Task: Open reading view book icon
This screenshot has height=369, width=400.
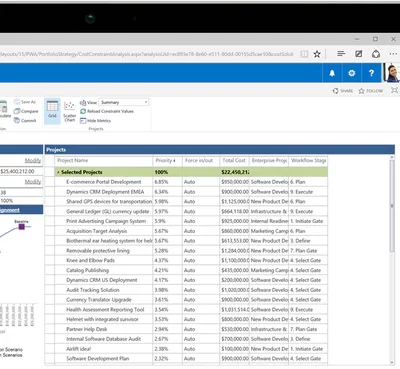Action: point(304,54)
